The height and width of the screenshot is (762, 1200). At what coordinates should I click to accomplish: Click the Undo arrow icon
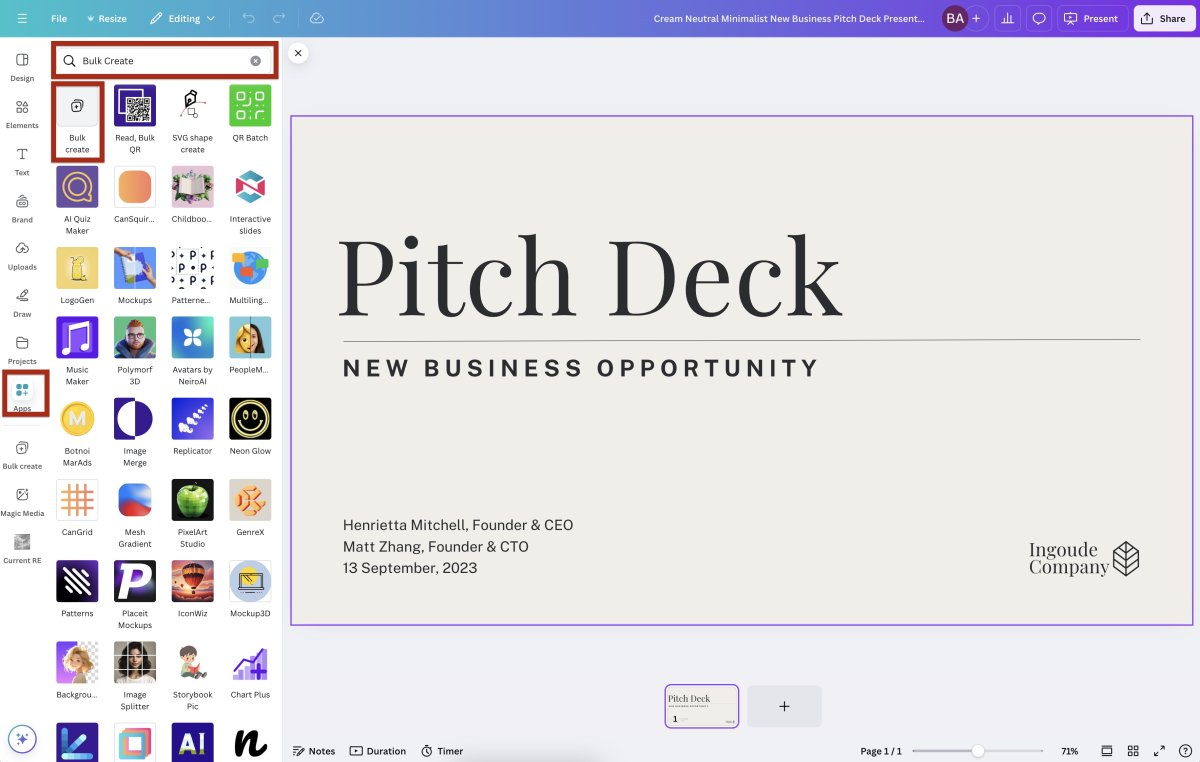[x=248, y=18]
